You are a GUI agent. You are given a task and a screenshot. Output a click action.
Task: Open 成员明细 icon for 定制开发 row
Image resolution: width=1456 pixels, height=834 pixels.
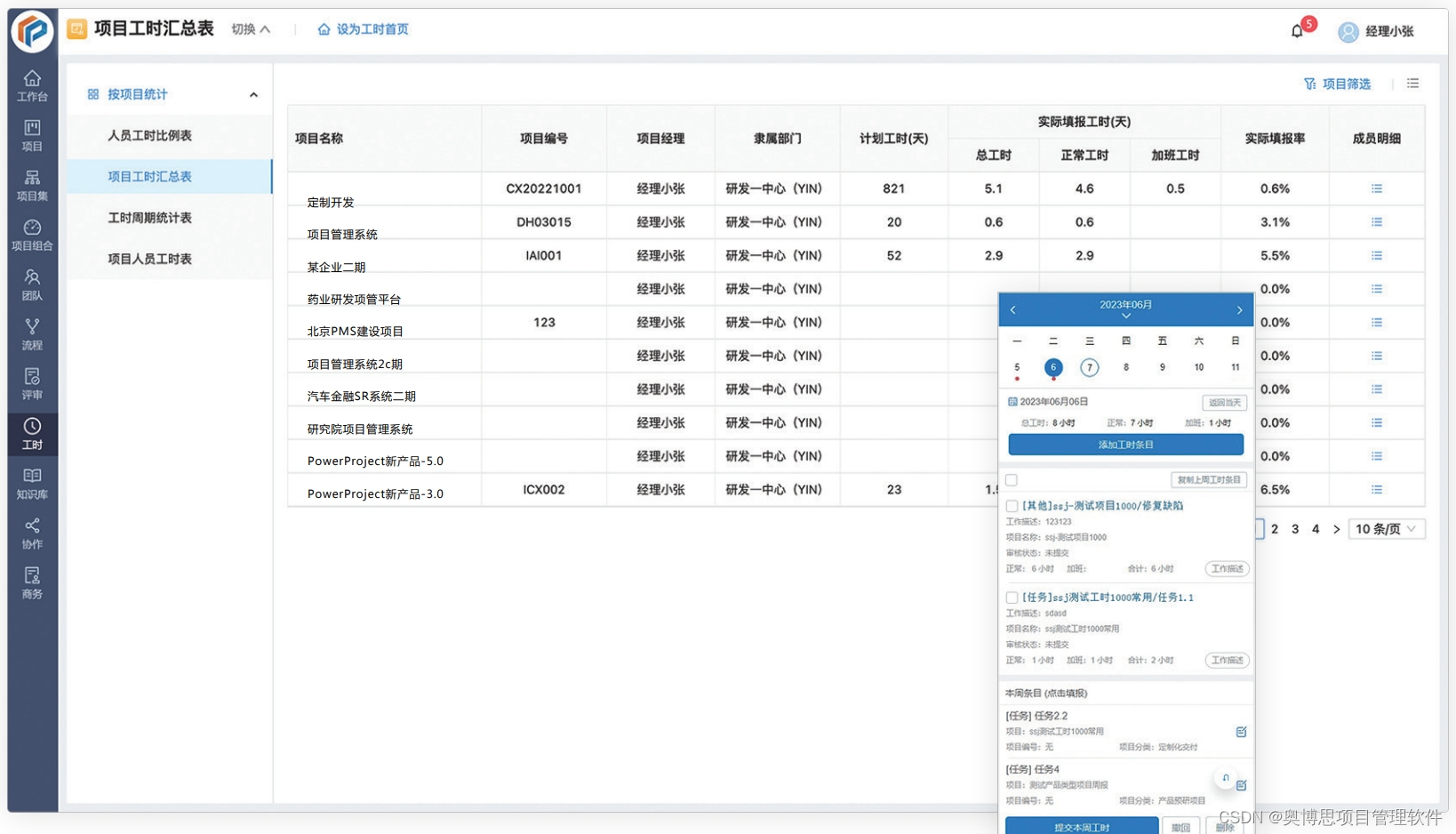pyautogui.click(x=1377, y=188)
